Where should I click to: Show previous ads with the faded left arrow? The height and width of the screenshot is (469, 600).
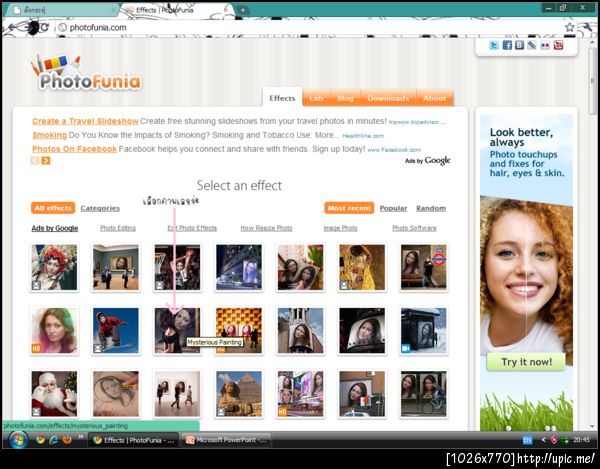click(x=35, y=160)
